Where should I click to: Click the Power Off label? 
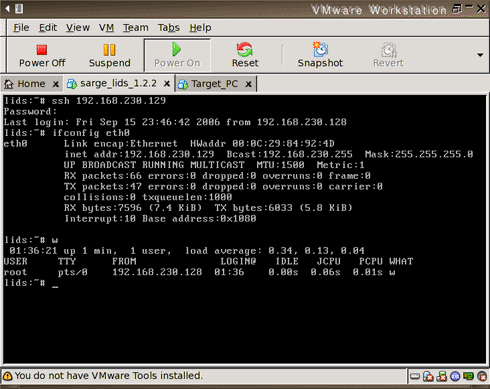pyautogui.click(x=42, y=63)
